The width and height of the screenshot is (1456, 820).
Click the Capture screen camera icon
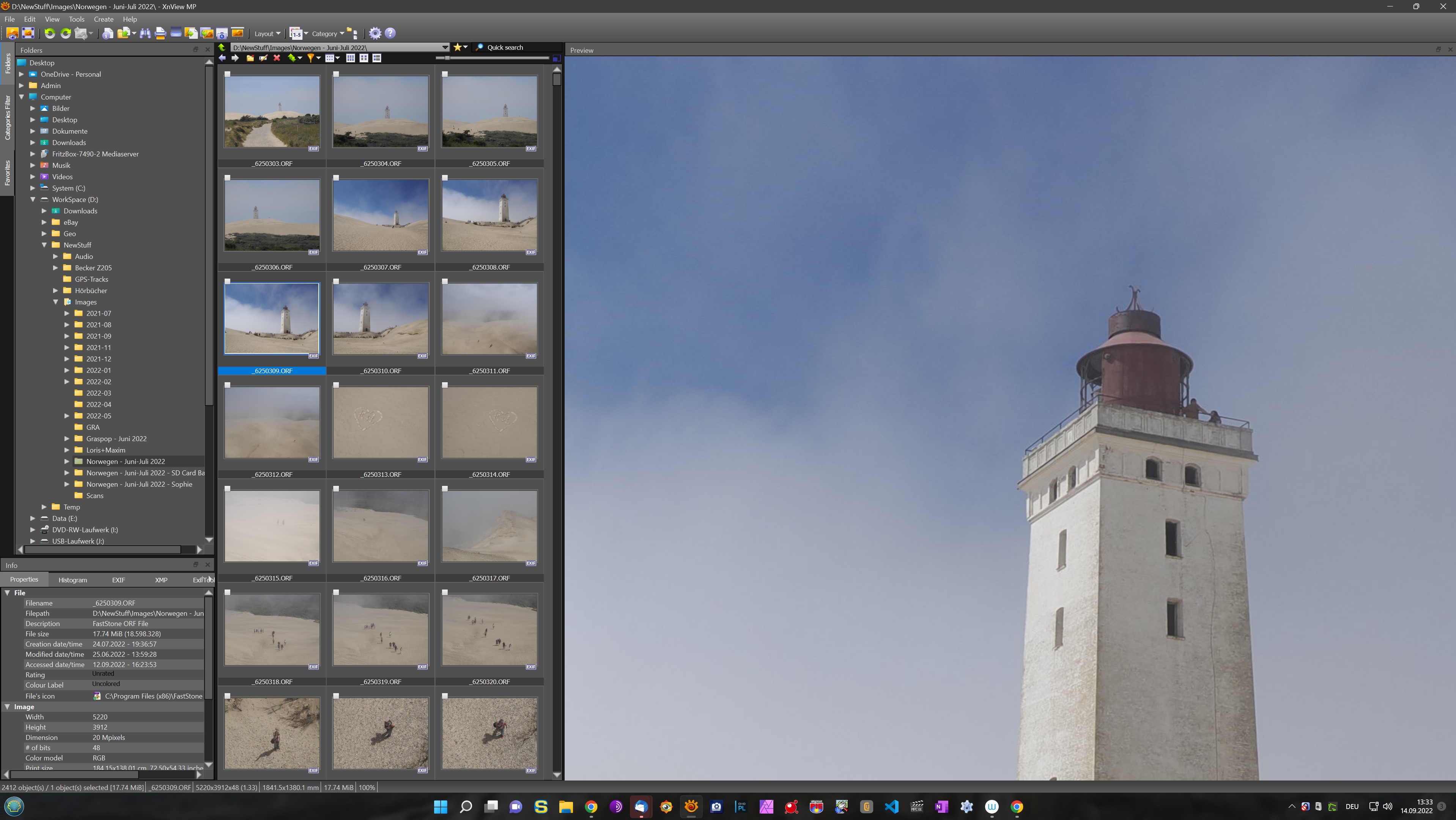[222, 33]
